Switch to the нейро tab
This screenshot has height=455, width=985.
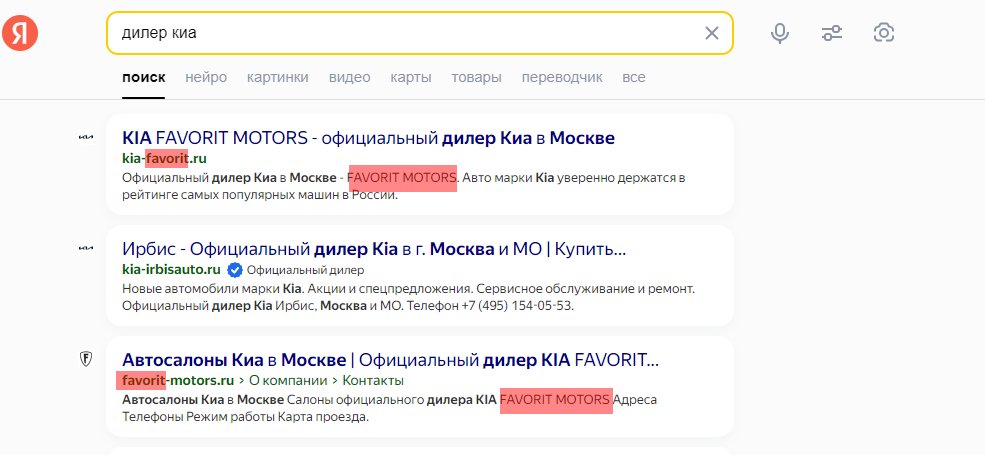click(x=206, y=77)
